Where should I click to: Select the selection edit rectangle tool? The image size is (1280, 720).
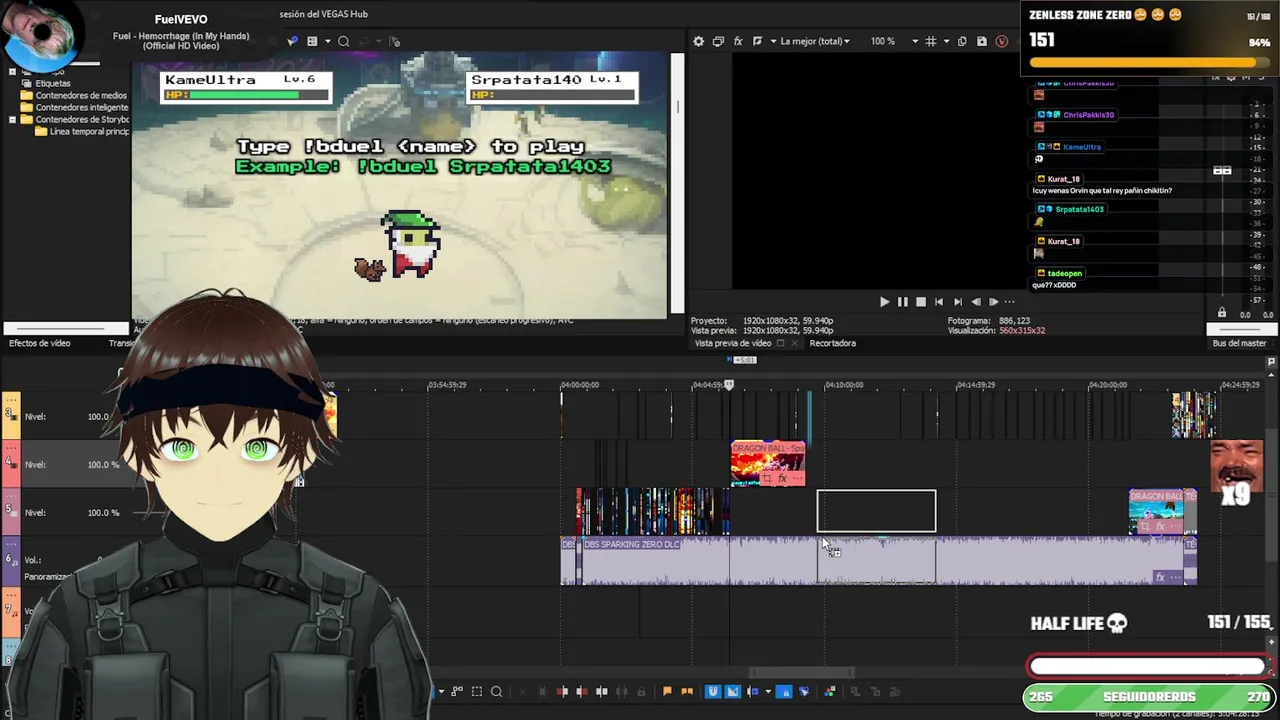pyautogui.click(x=477, y=691)
